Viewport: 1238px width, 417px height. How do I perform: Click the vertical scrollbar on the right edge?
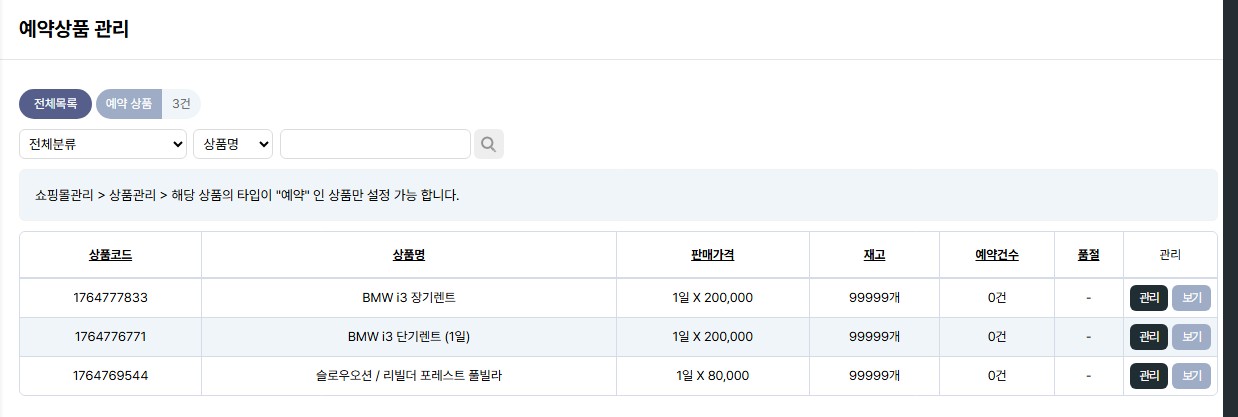tap(1230, 200)
